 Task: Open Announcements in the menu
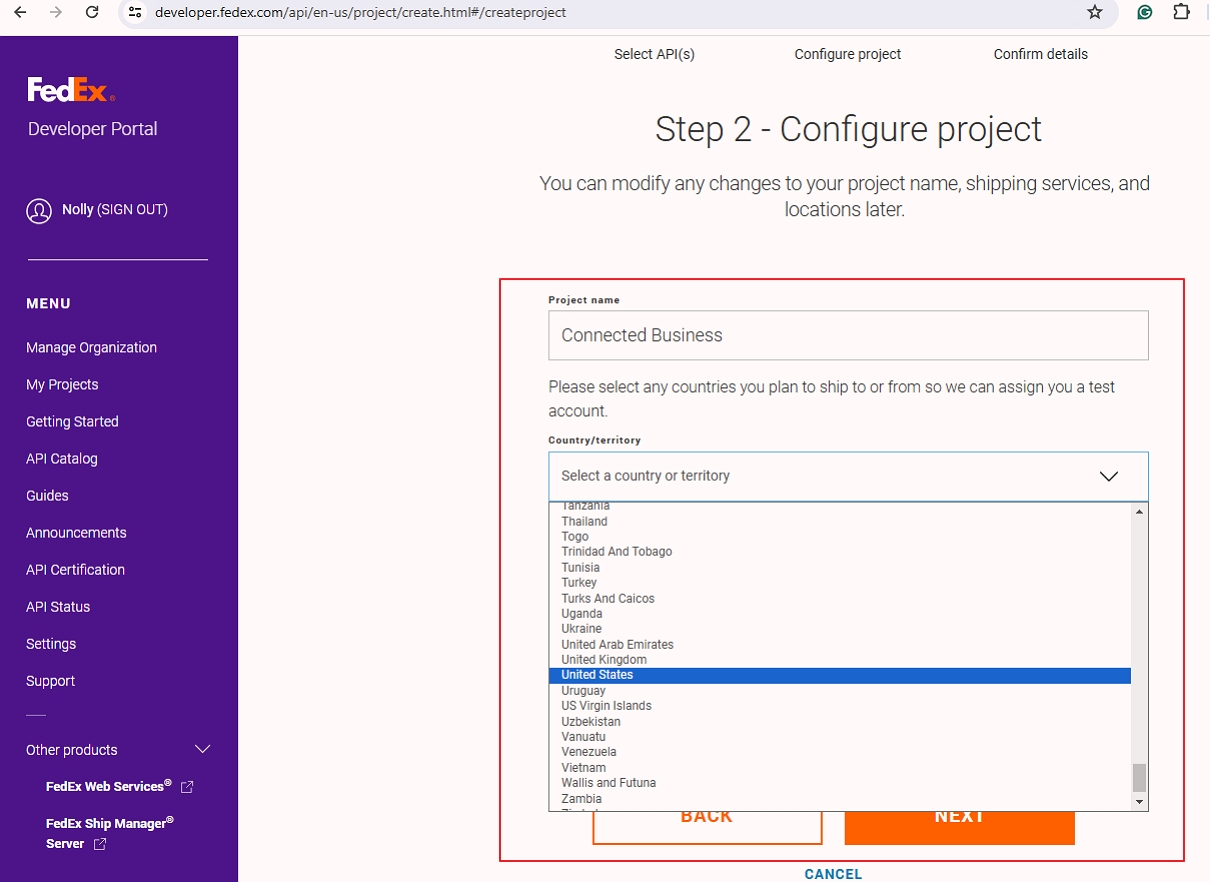pos(76,532)
